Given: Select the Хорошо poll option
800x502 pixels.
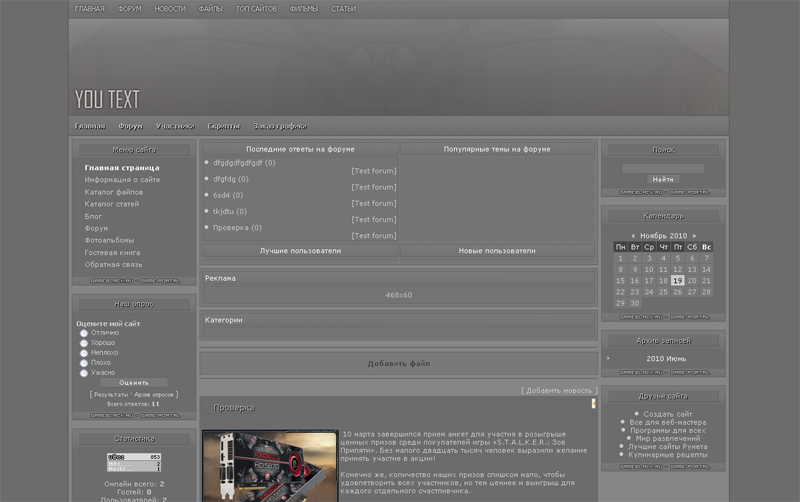Looking at the screenshot, I should 84,343.
